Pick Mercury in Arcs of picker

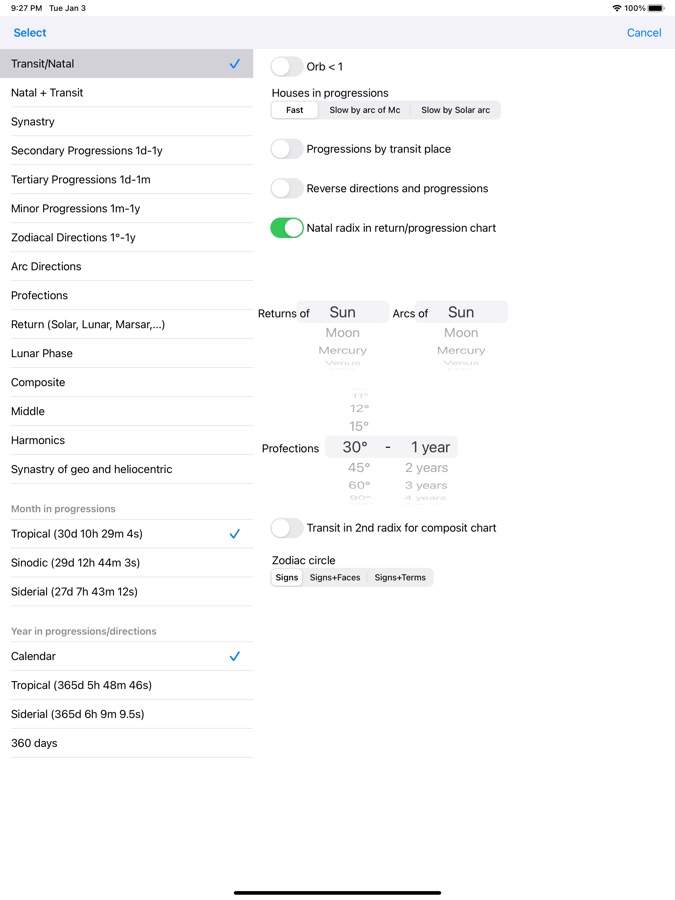tap(461, 351)
